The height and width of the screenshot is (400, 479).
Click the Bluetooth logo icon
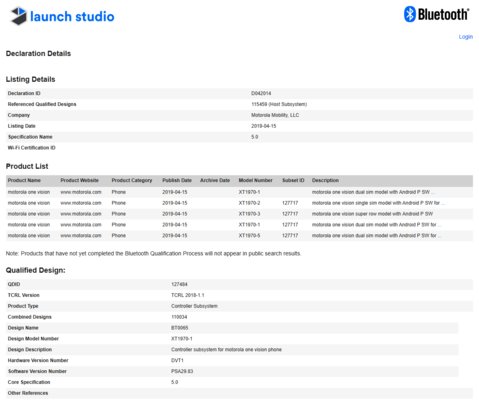point(410,14)
